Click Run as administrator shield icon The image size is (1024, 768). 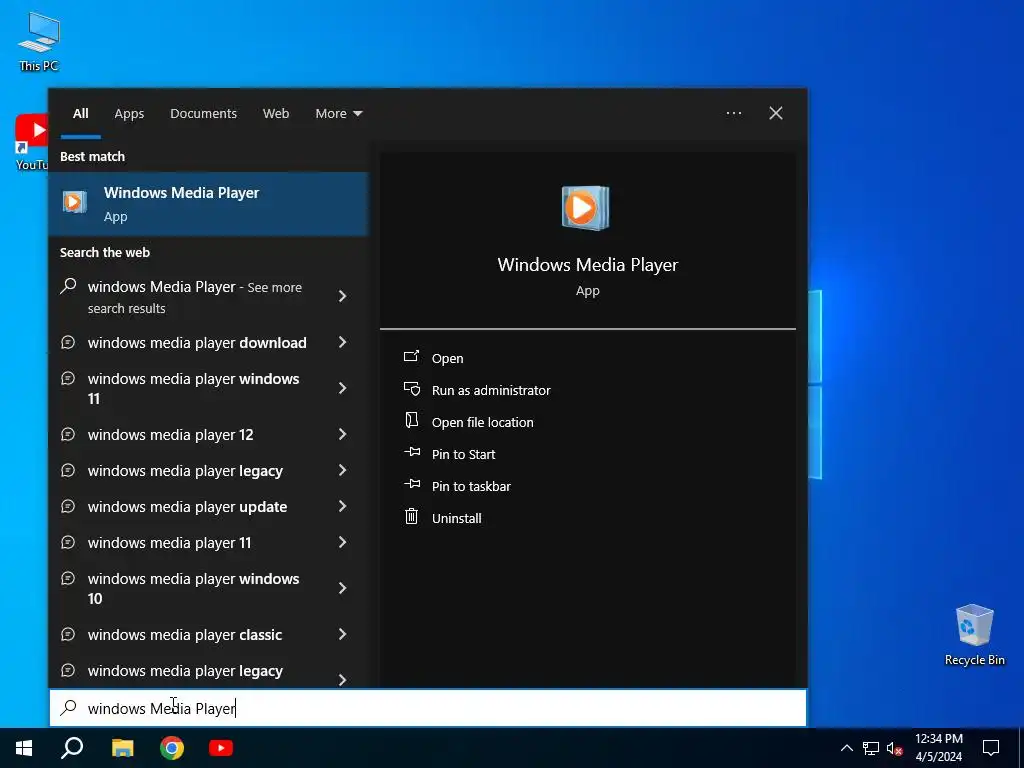411,389
